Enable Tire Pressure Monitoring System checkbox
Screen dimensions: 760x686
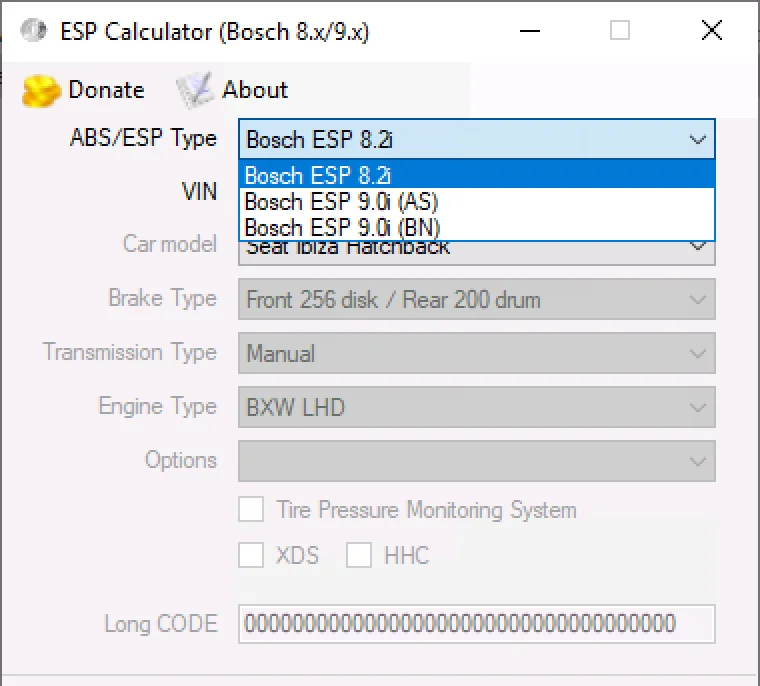[251, 510]
